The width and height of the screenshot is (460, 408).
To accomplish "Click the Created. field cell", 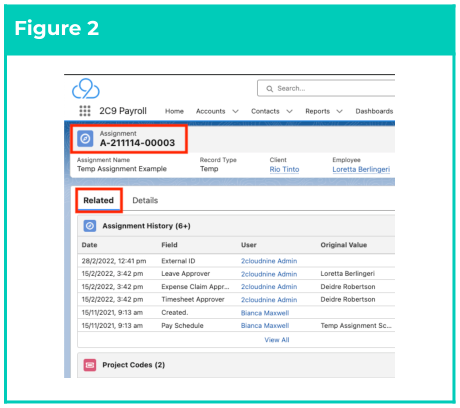I will click(x=175, y=312).
